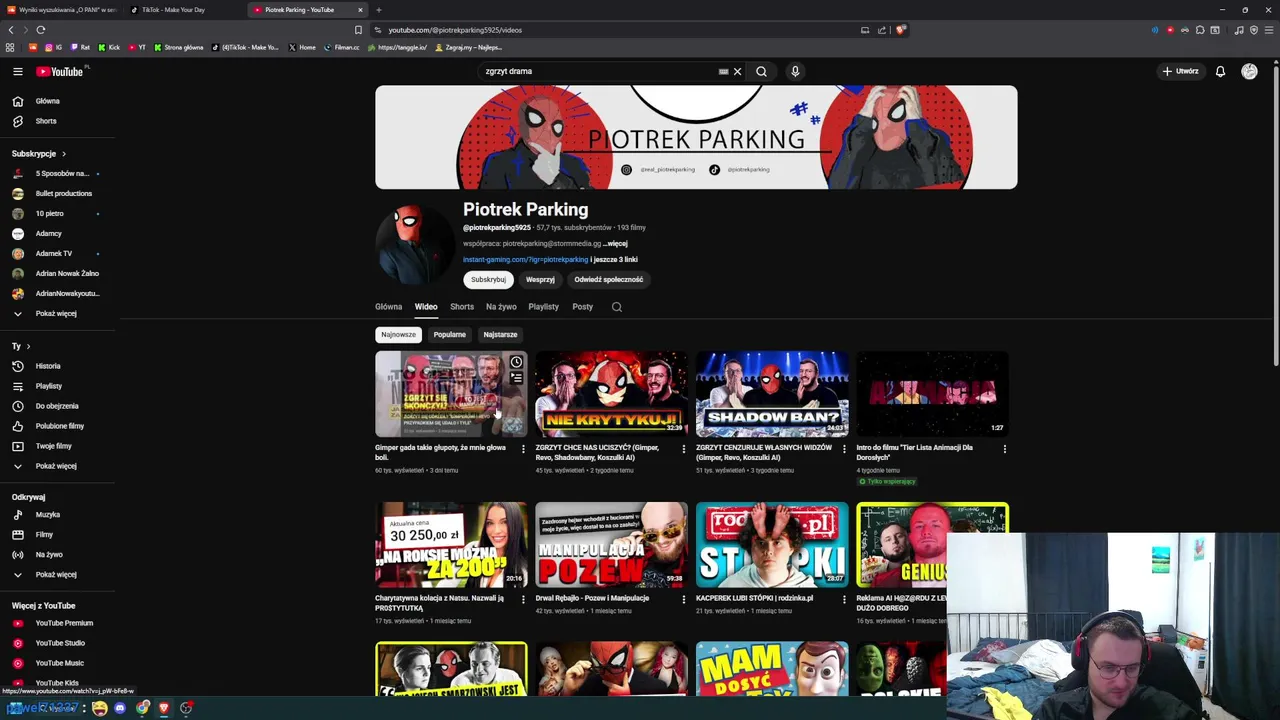Open the account avatar menu
Image resolution: width=1280 pixels, height=720 pixels.
point(1249,71)
